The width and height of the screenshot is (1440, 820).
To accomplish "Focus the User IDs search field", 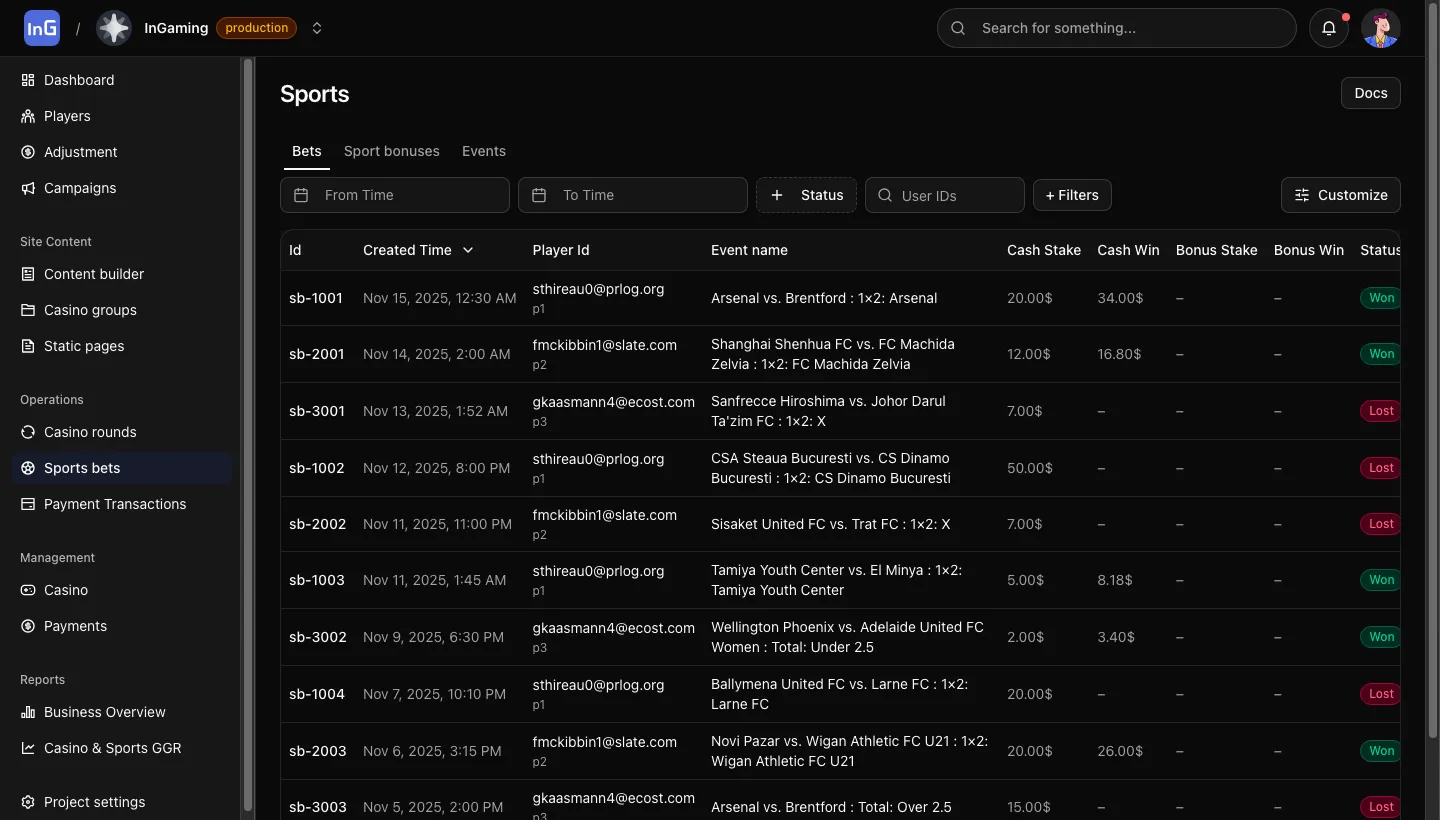I will tap(955, 196).
